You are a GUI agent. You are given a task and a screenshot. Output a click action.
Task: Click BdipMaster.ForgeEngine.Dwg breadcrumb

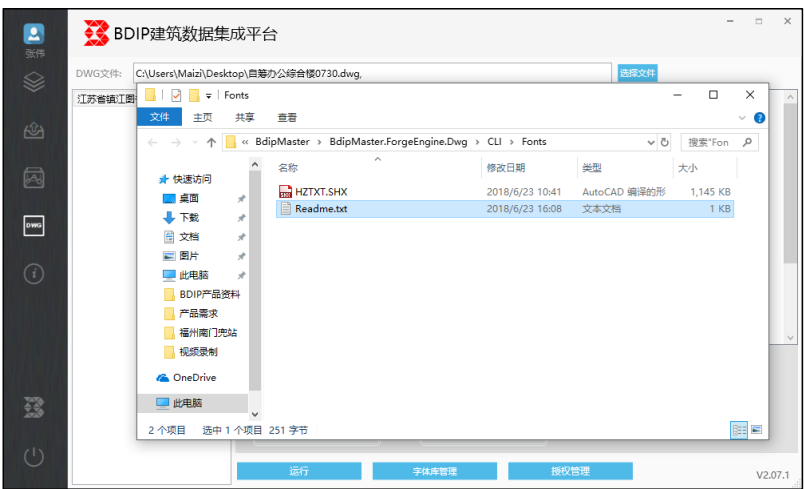398,142
